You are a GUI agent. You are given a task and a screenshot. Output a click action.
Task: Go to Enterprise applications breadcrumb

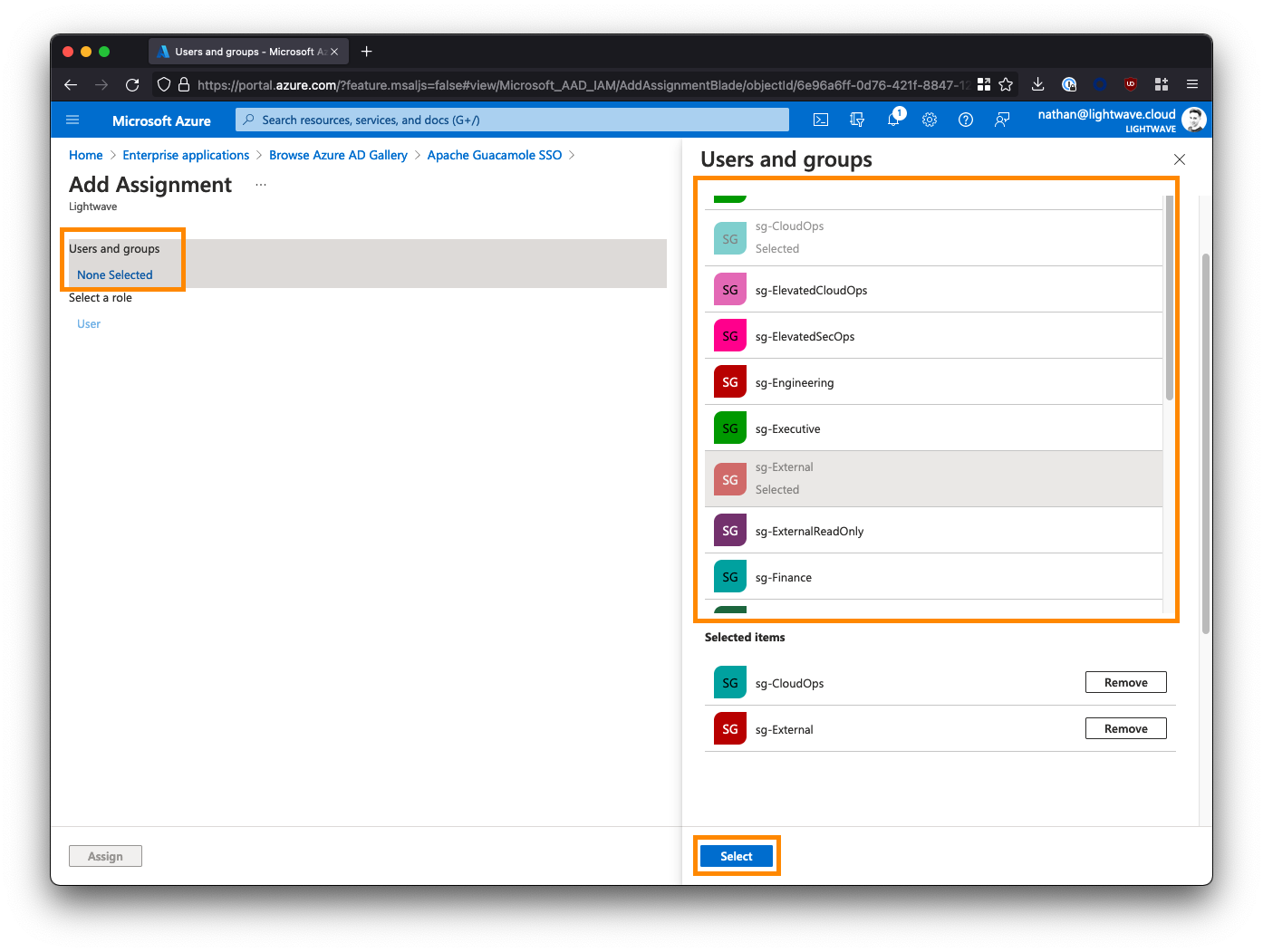tap(186, 155)
